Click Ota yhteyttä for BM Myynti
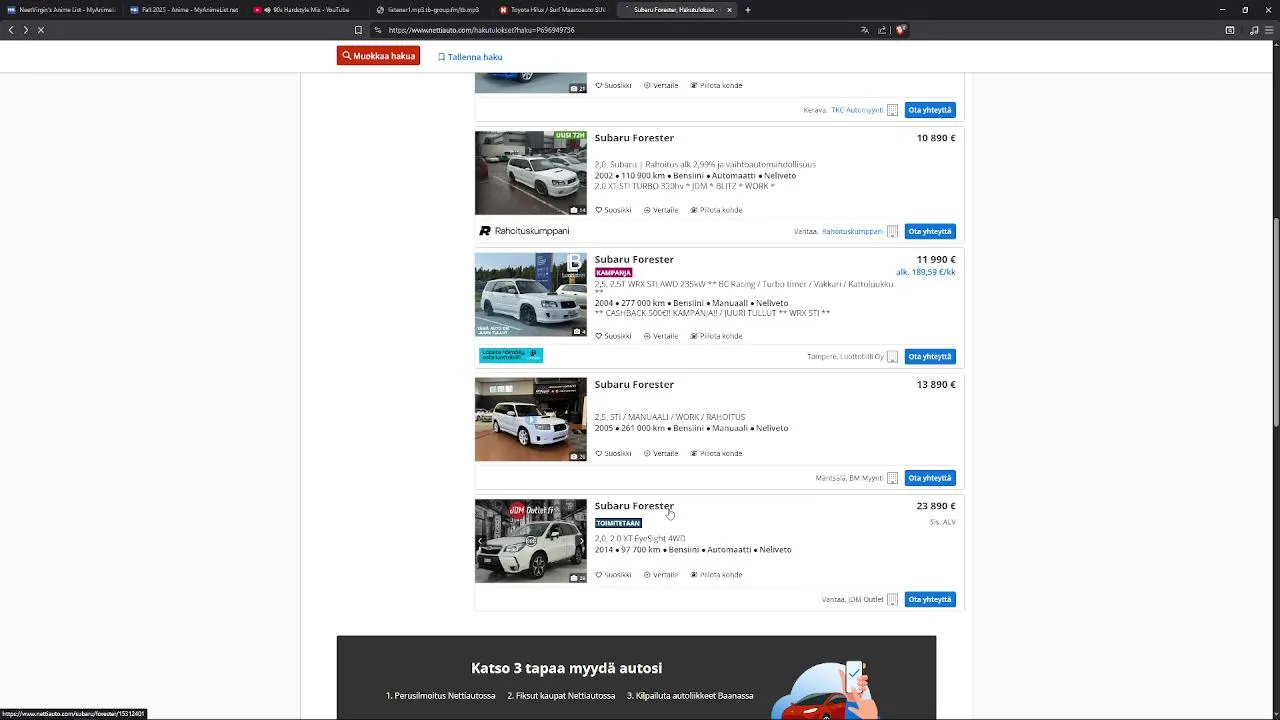Screen dimensions: 1280x720 [x=930, y=478]
